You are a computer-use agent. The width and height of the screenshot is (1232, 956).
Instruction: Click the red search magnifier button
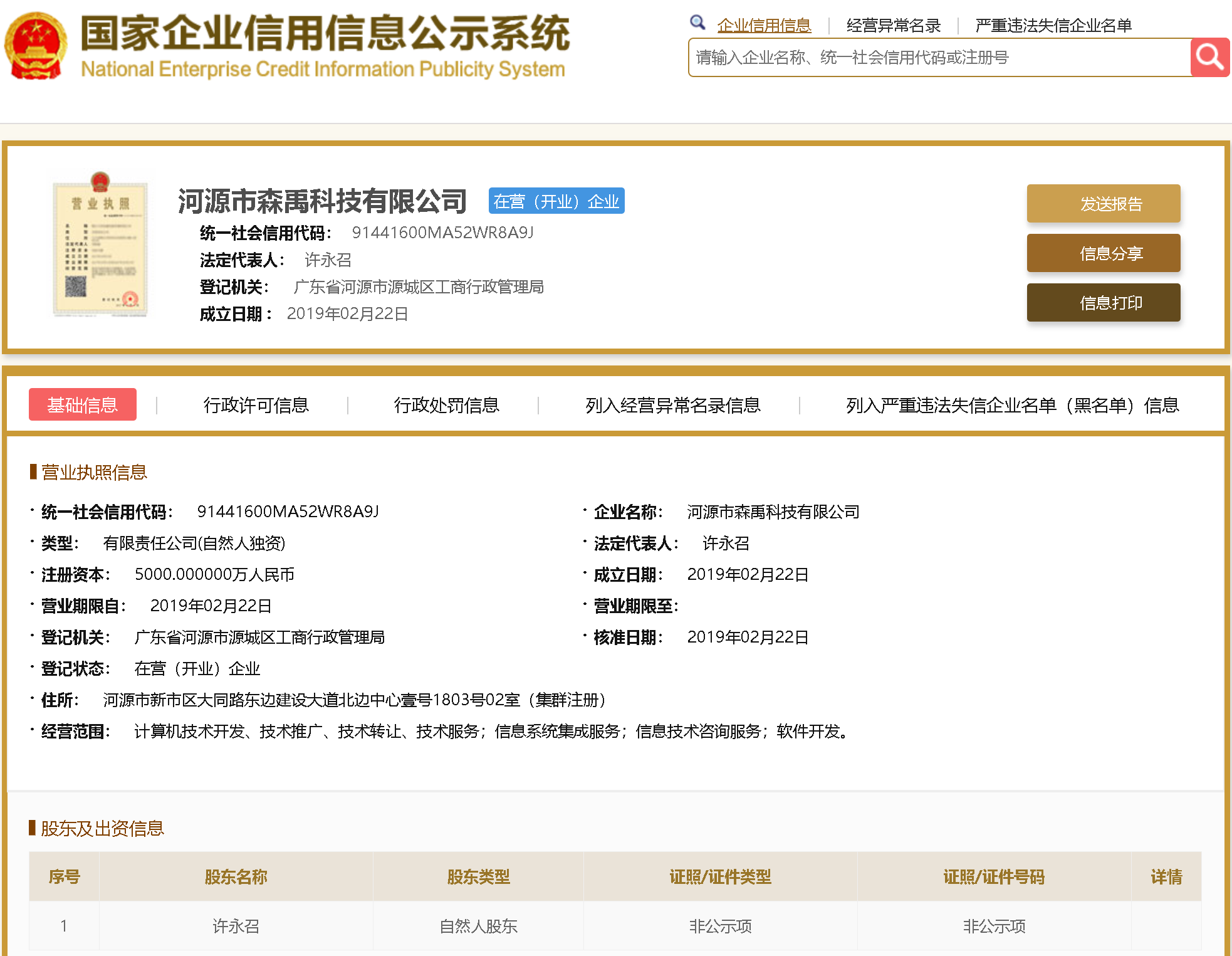(1209, 58)
